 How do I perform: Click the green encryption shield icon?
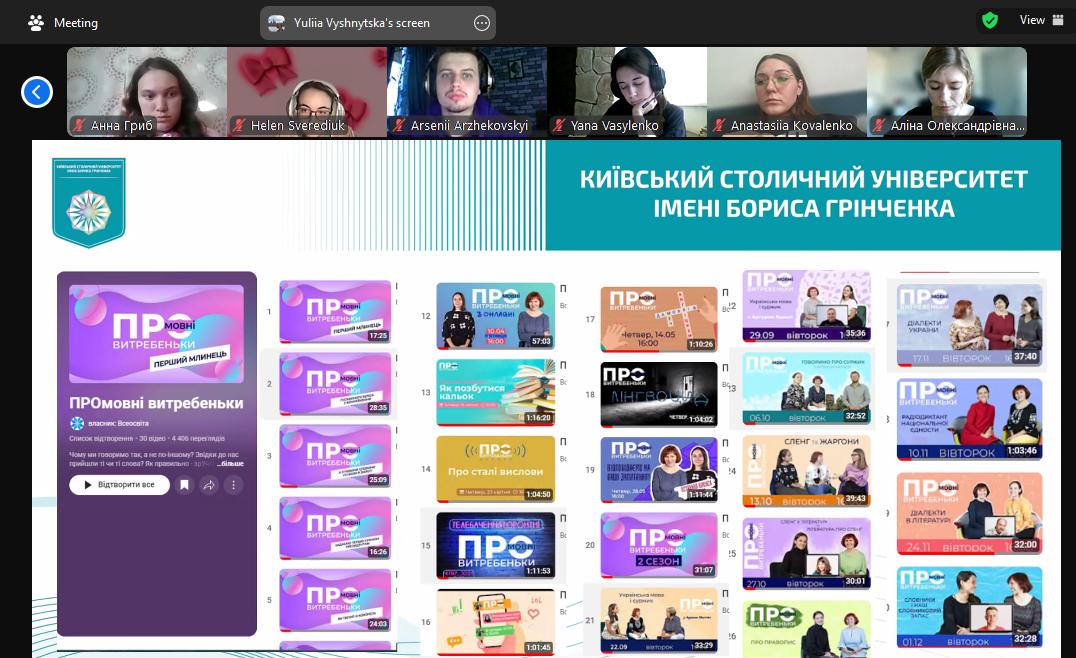point(989,20)
